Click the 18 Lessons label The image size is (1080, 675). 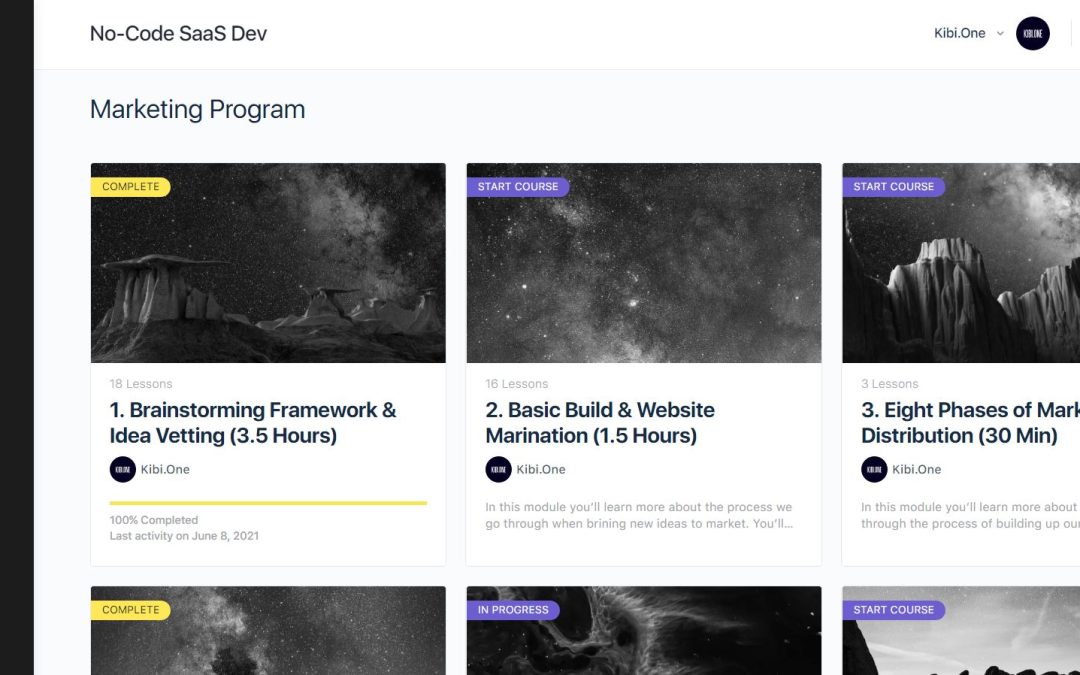point(141,384)
